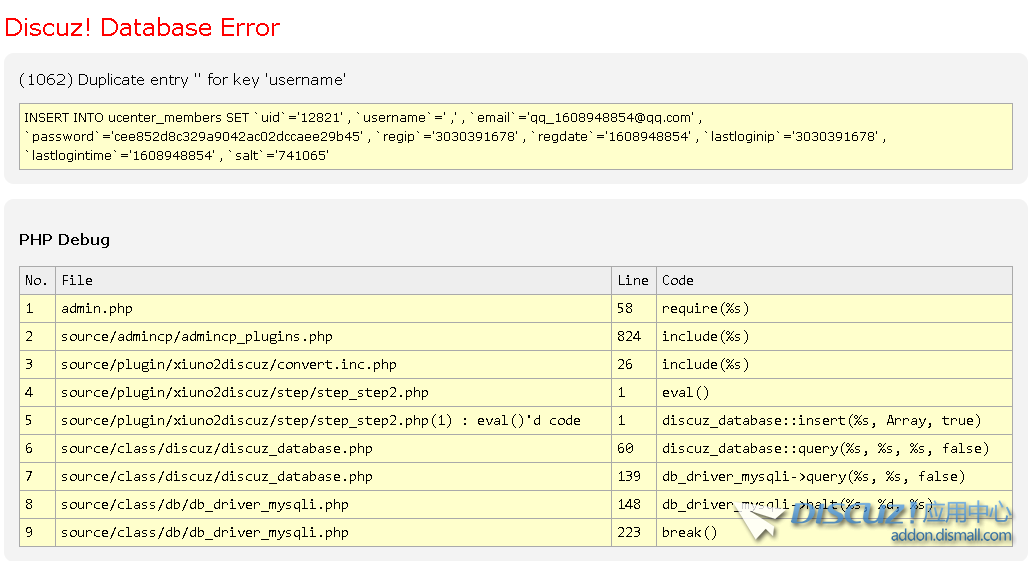
Task: Click the "eval()'d code" file cell
Action: click(334, 420)
